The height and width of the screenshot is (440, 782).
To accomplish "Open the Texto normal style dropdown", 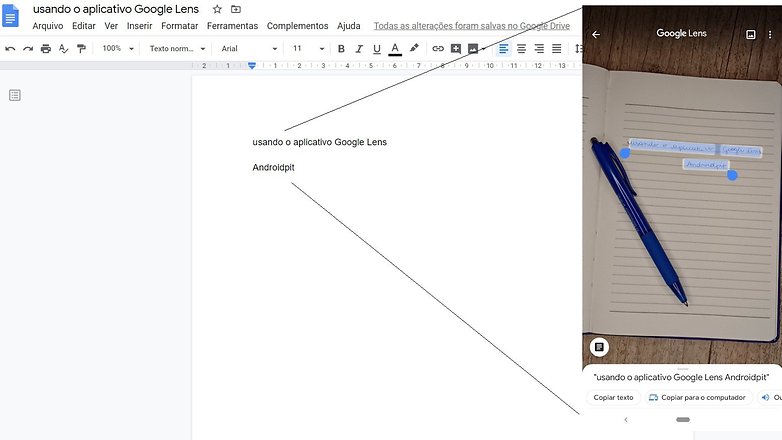I will tap(177, 48).
